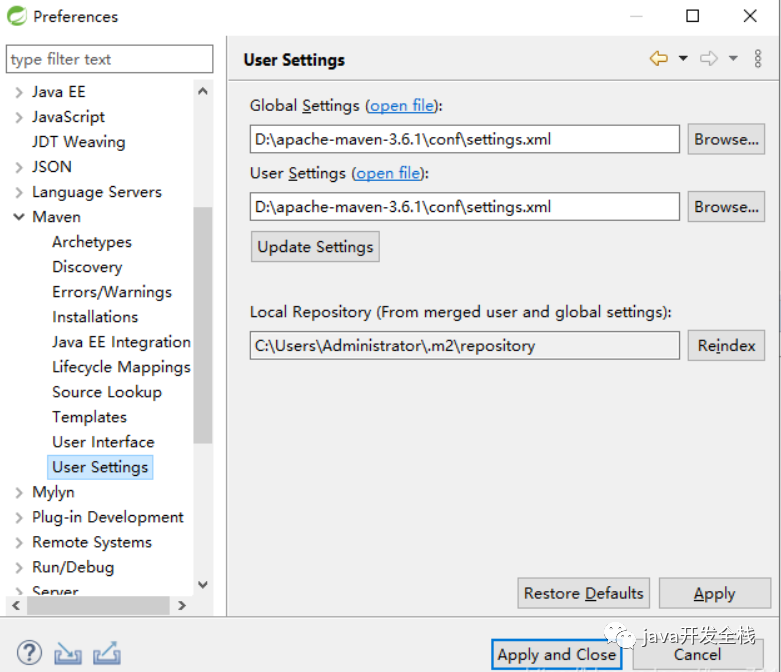Click the back navigation arrow icon
The image size is (781, 672).
[658, 59]
